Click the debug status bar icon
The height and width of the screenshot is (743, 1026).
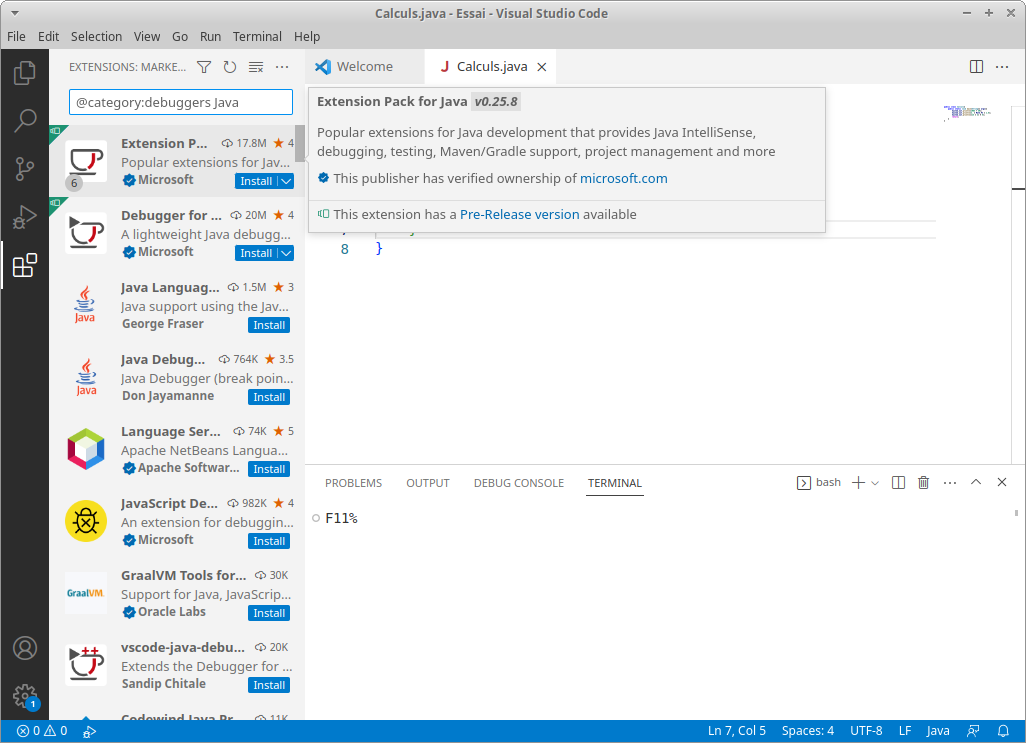click(90, 731)
